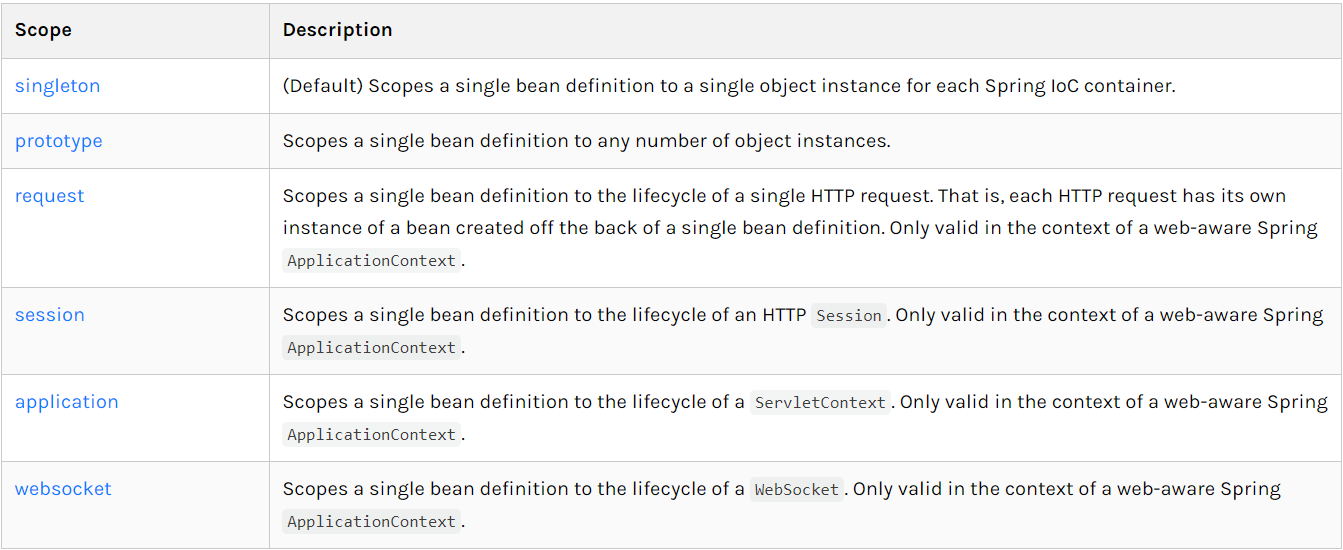Click the request scope link
Image resolution: width=1343 pixels, height=550 pixels.
pyautogui.click(x=49, y=196)
